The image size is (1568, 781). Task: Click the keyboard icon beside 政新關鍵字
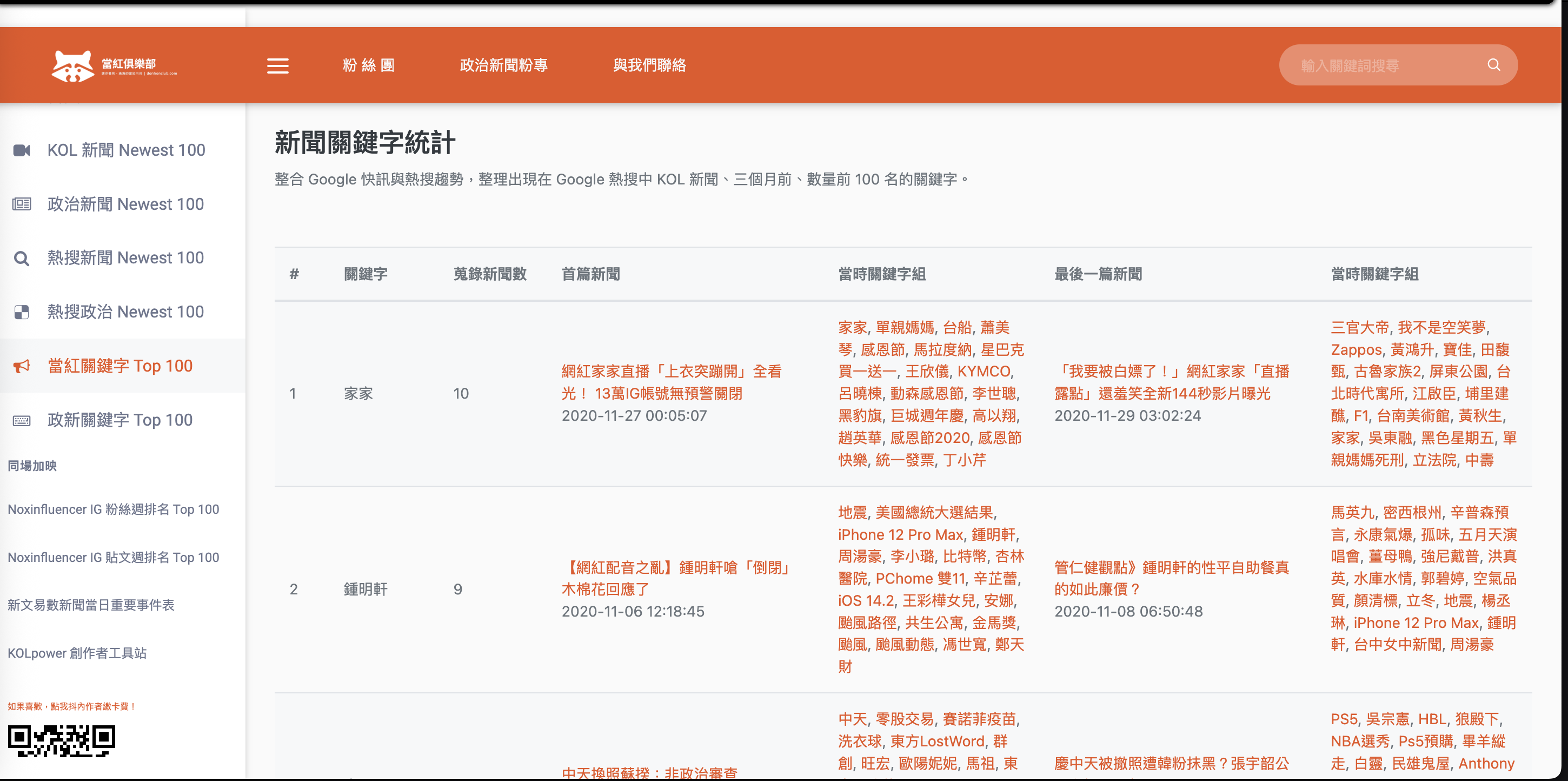(x=22, y=421)
